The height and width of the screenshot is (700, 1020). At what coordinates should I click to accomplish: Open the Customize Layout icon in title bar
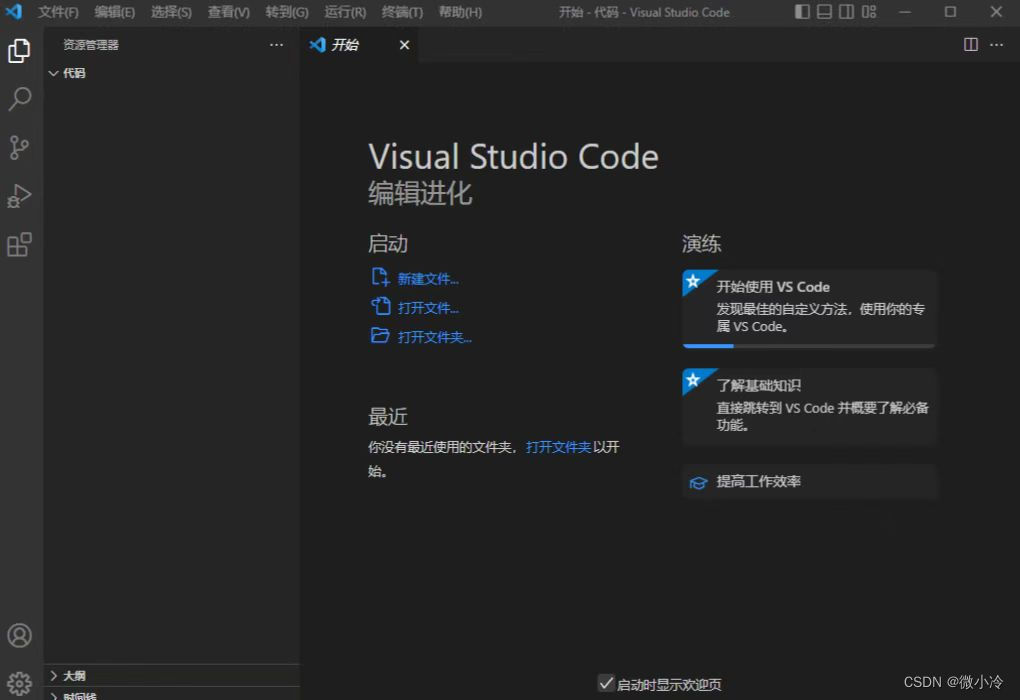(x=869, y=12)
